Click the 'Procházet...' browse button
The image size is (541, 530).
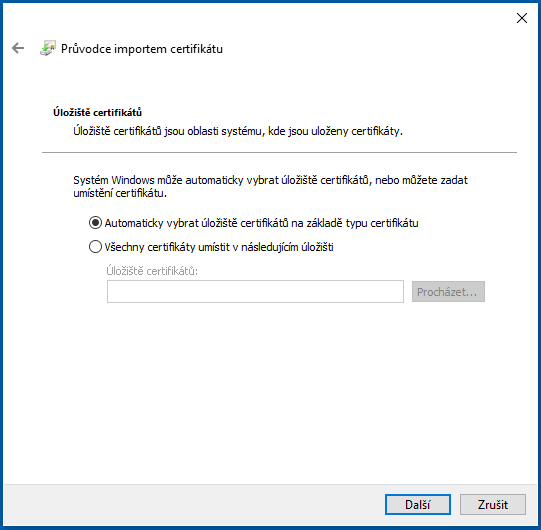click(448, 292)
